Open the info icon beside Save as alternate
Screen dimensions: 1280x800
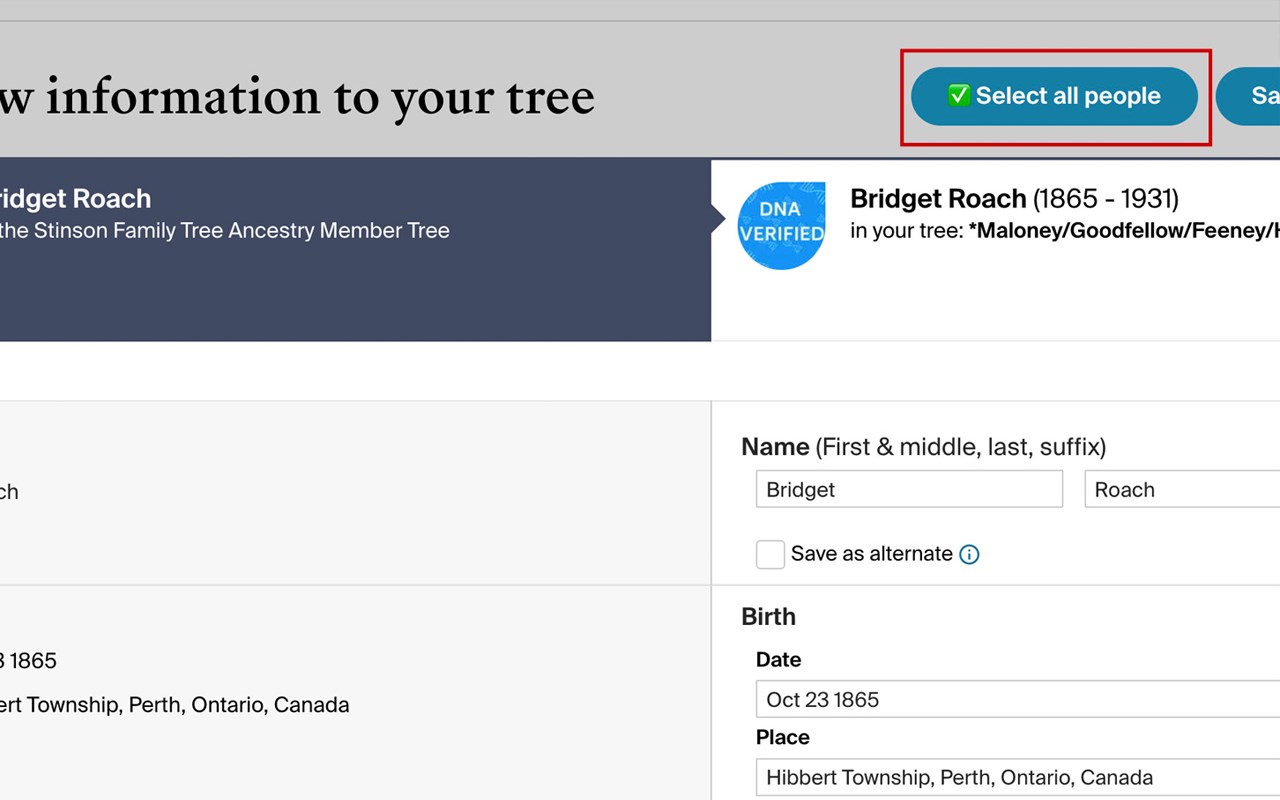click(x=969, y=554)
